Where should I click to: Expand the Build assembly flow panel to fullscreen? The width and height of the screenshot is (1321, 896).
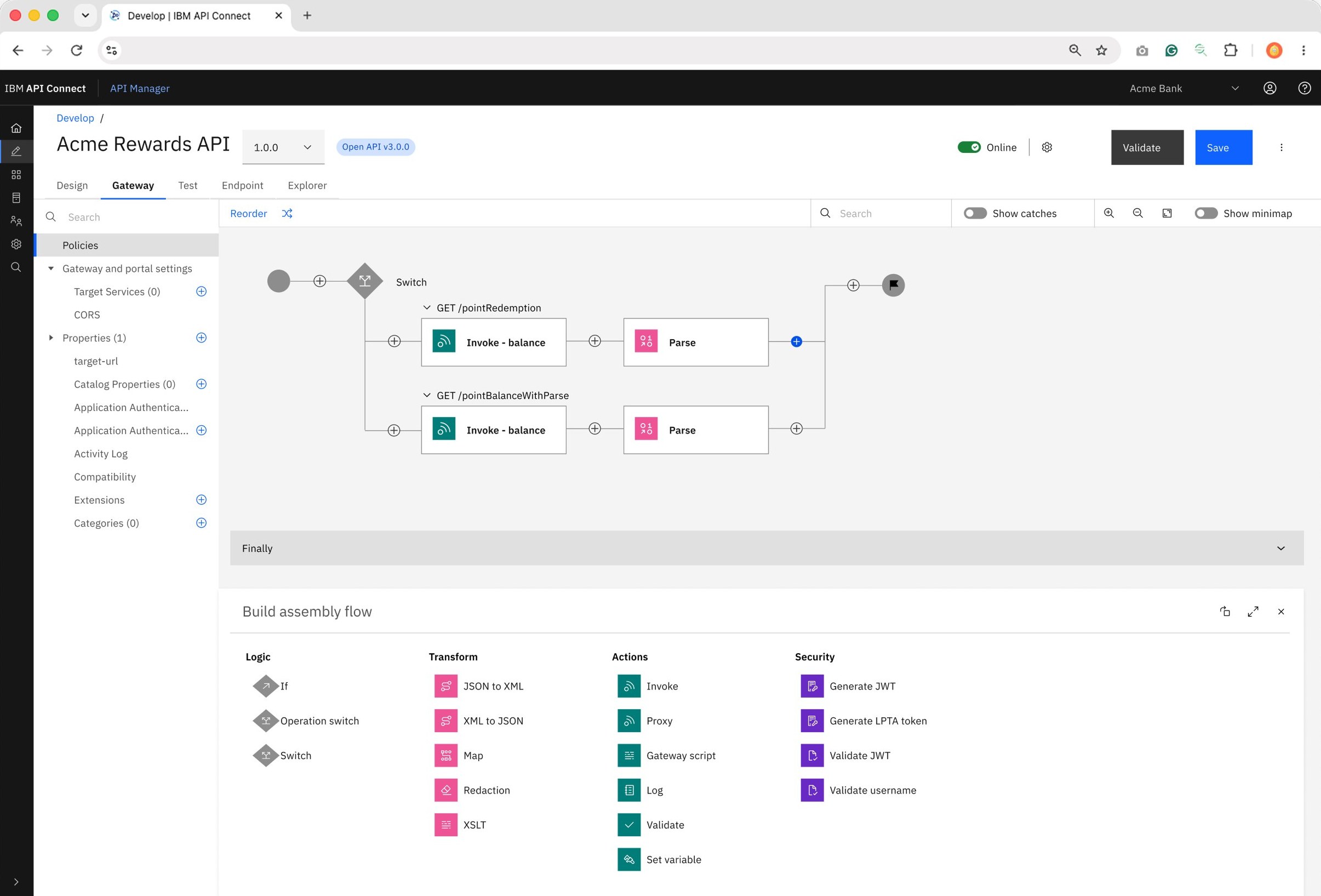pyautogui.click(x=1253, y=611)
